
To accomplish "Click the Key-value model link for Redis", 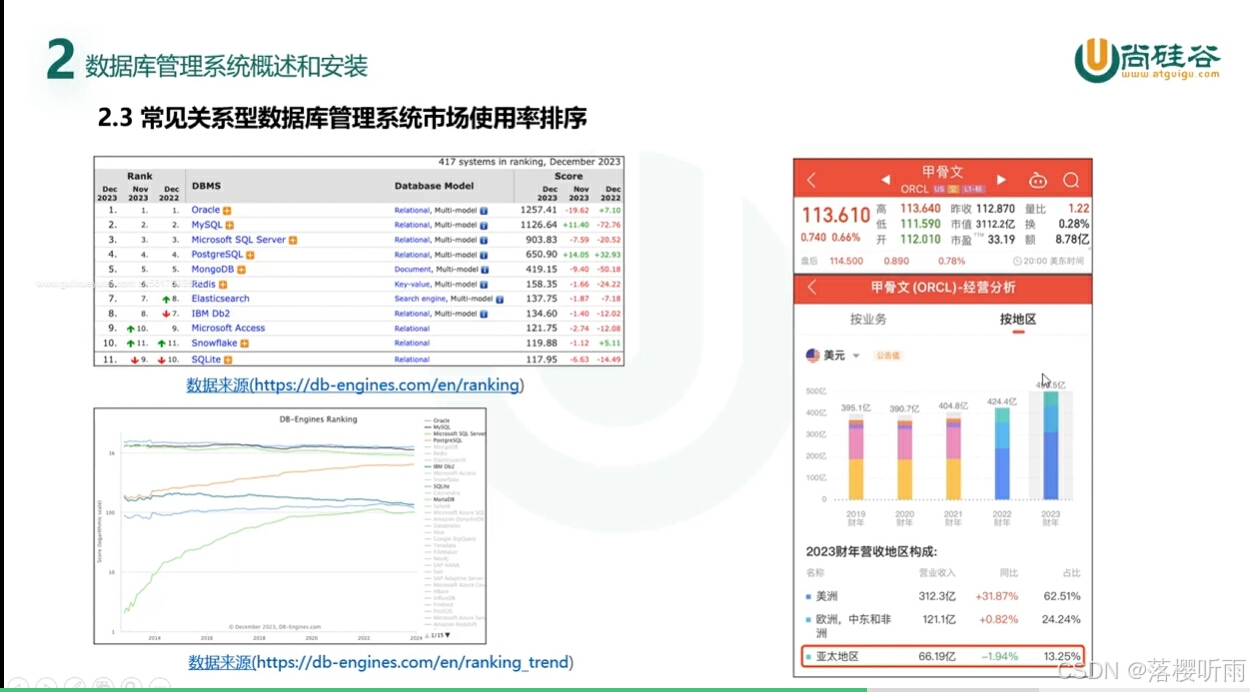I will pos(412,285).
